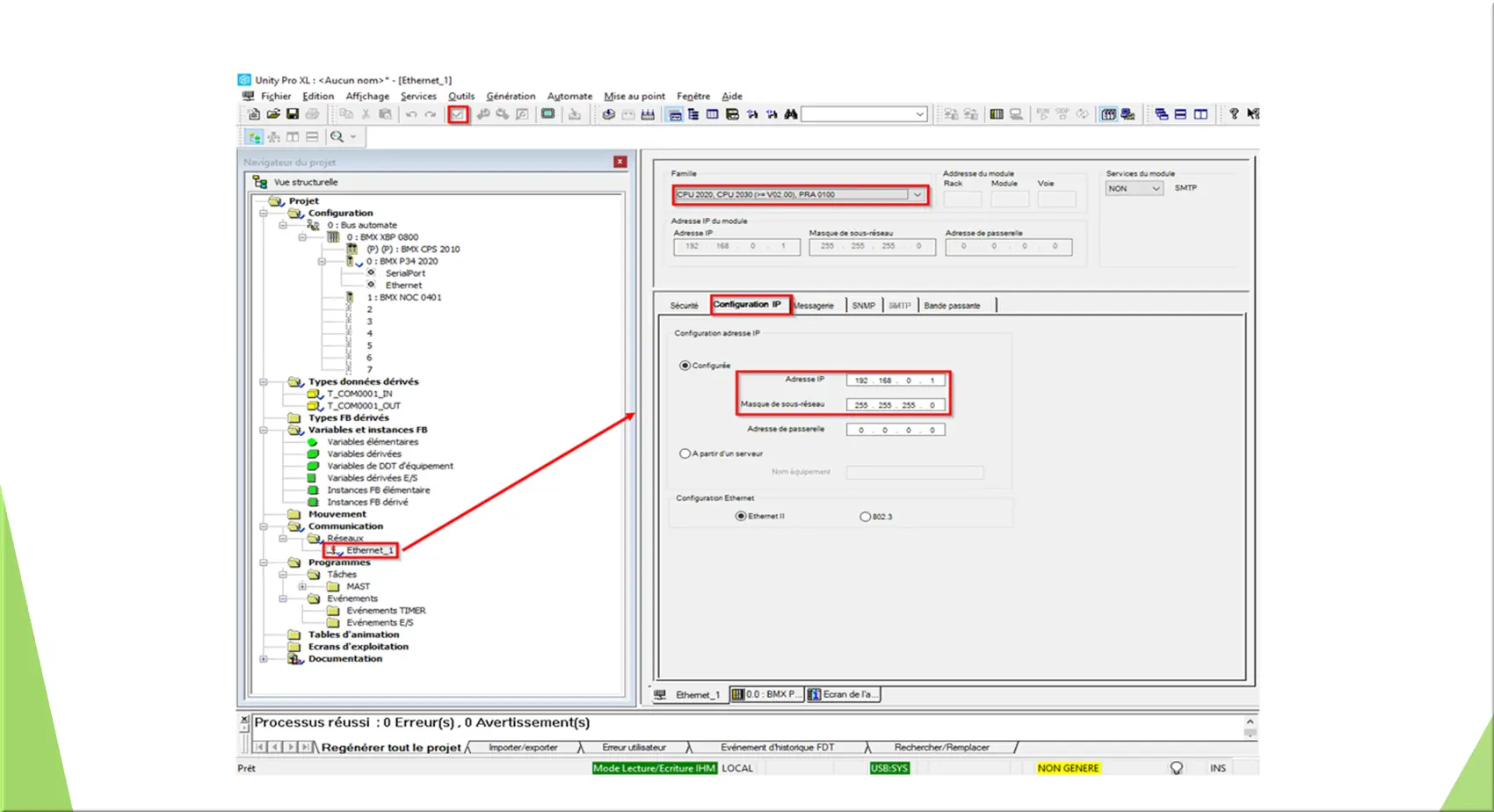Select the Ethernet II radio button
Screen dimensions: 1494x812
(741, 517)
